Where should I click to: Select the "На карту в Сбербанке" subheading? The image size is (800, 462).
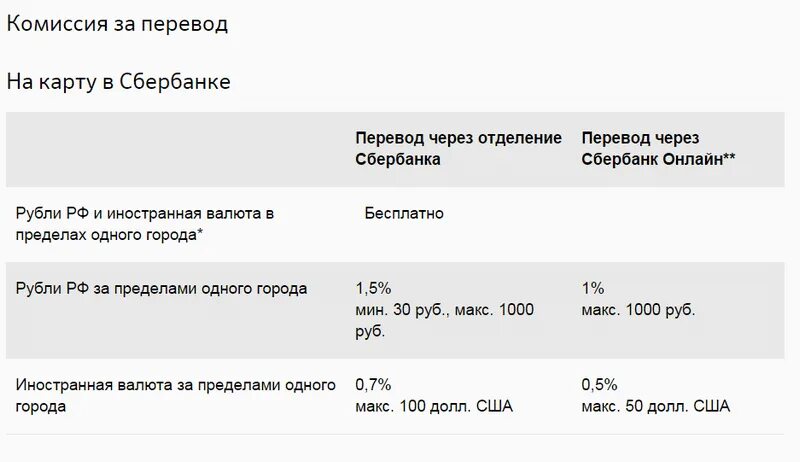(x=119, y=82)
